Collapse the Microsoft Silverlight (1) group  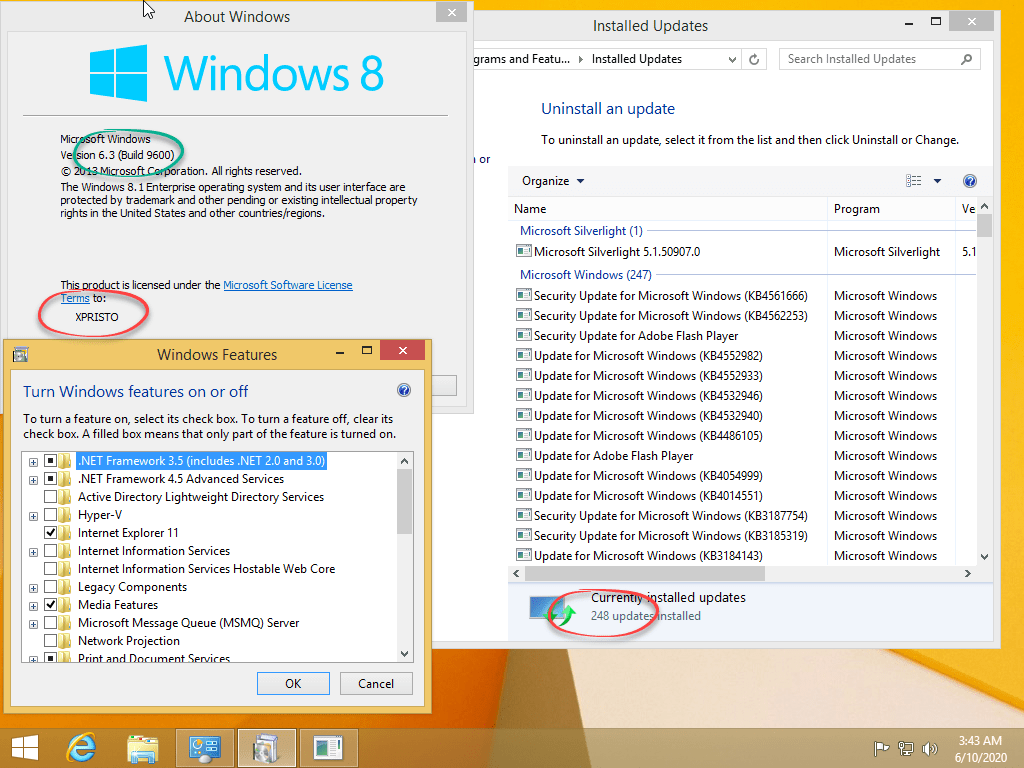pyautogui.click(x=581, y=231)
